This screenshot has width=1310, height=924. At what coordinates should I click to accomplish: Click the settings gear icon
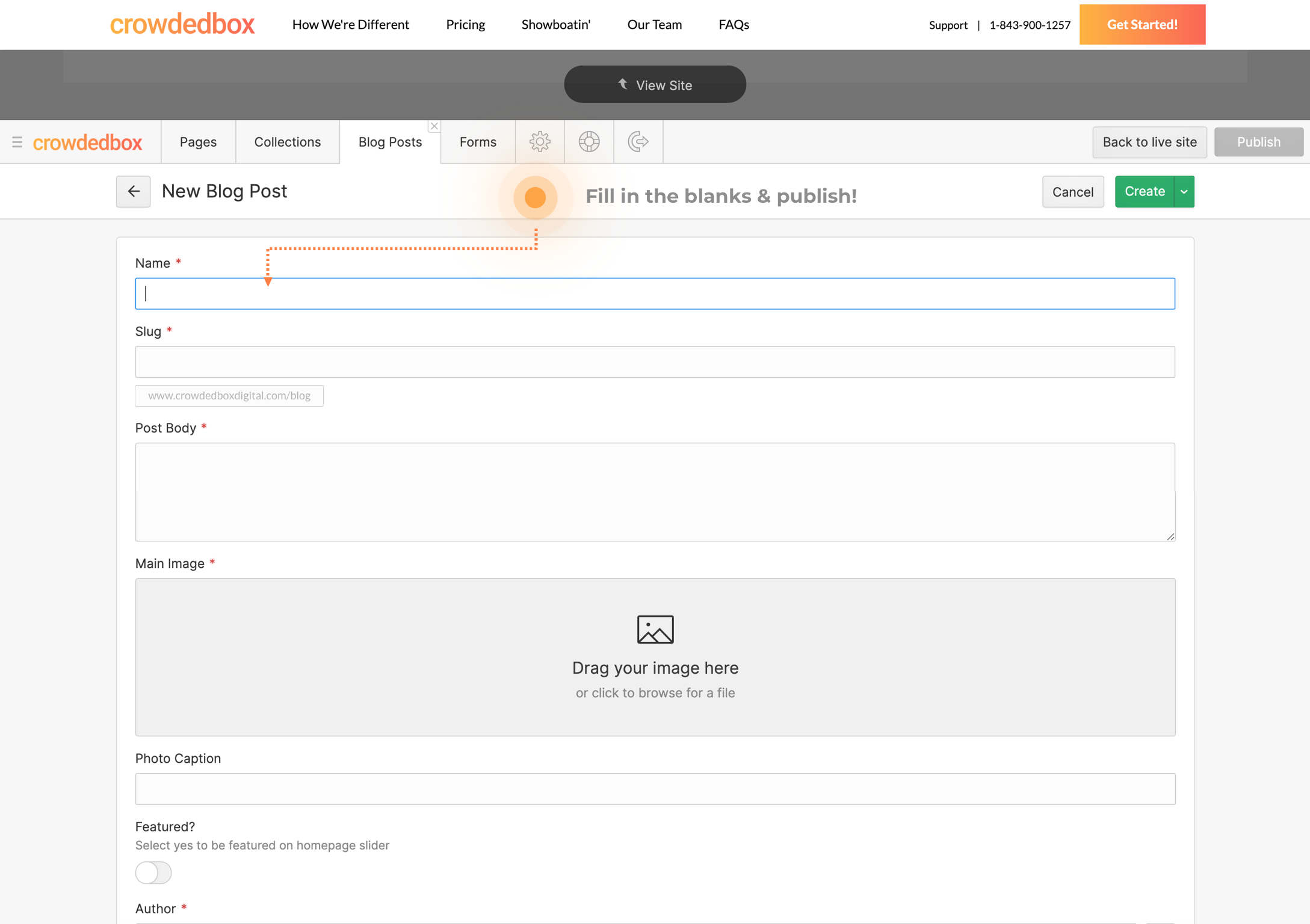(540, 142)
